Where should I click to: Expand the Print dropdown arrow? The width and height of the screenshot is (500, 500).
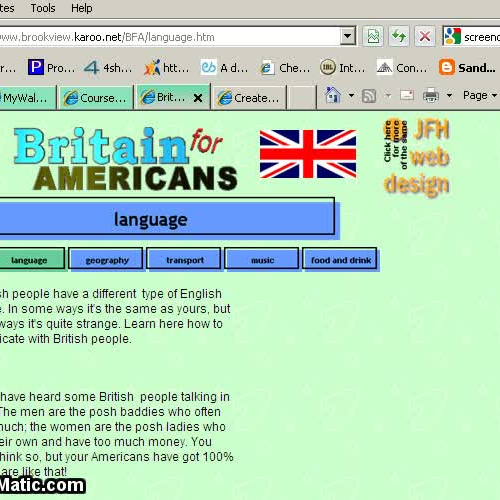[449, 96]
